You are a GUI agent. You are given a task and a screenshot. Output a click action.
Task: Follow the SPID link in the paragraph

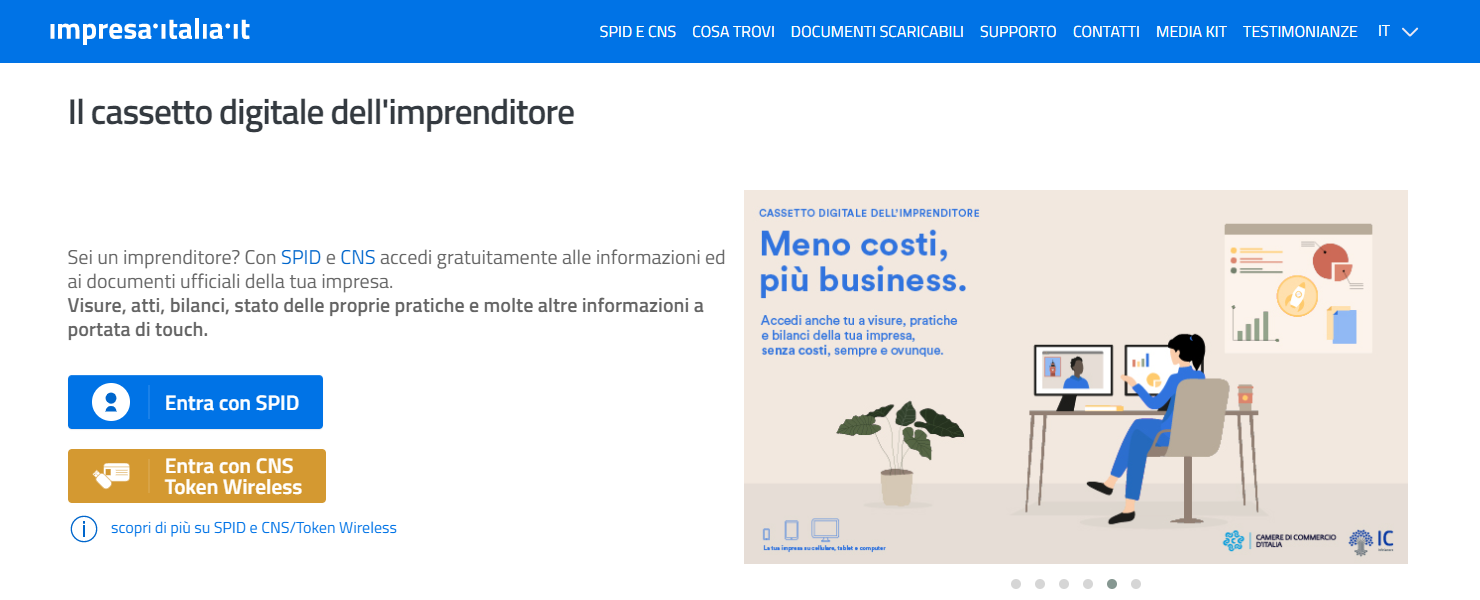coord(301,258)
